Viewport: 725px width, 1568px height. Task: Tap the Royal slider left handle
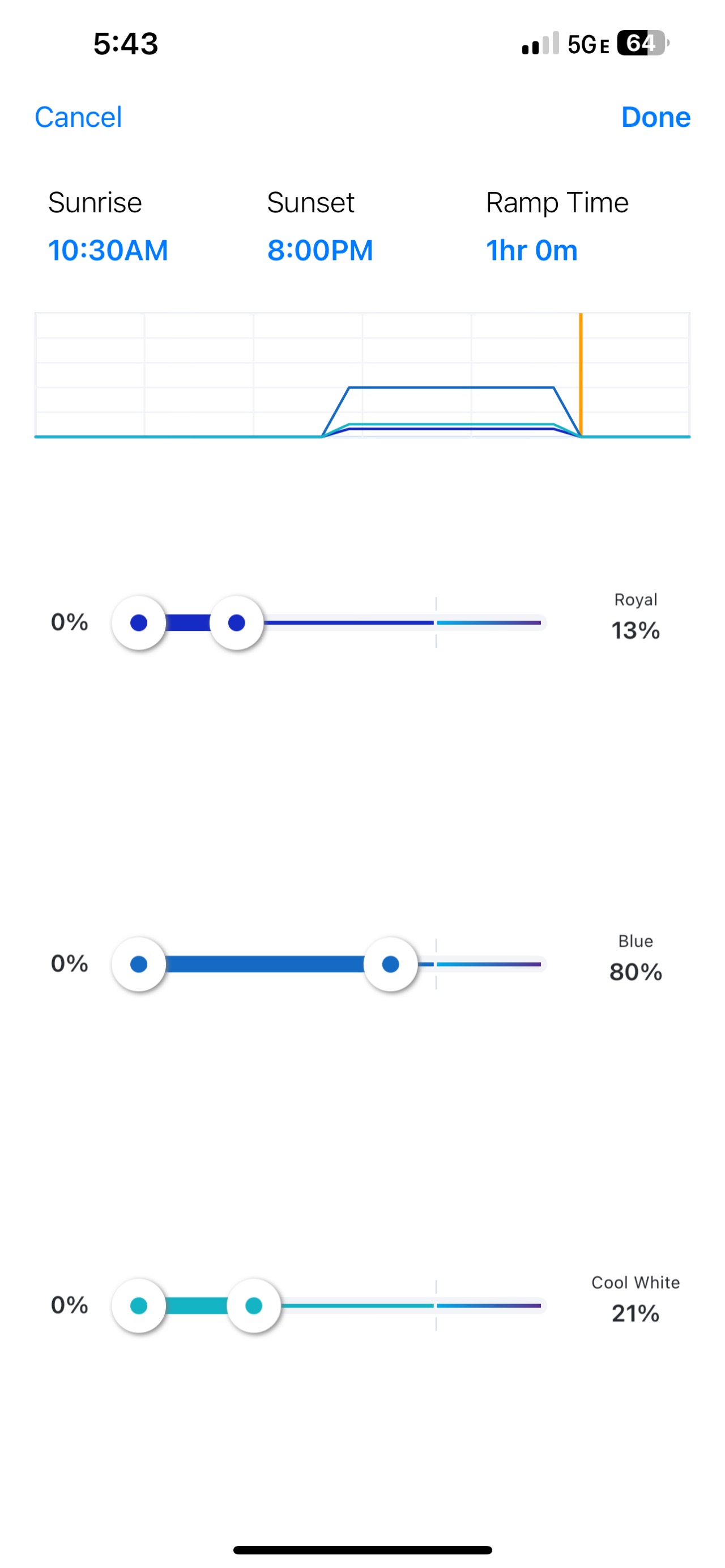139,623
